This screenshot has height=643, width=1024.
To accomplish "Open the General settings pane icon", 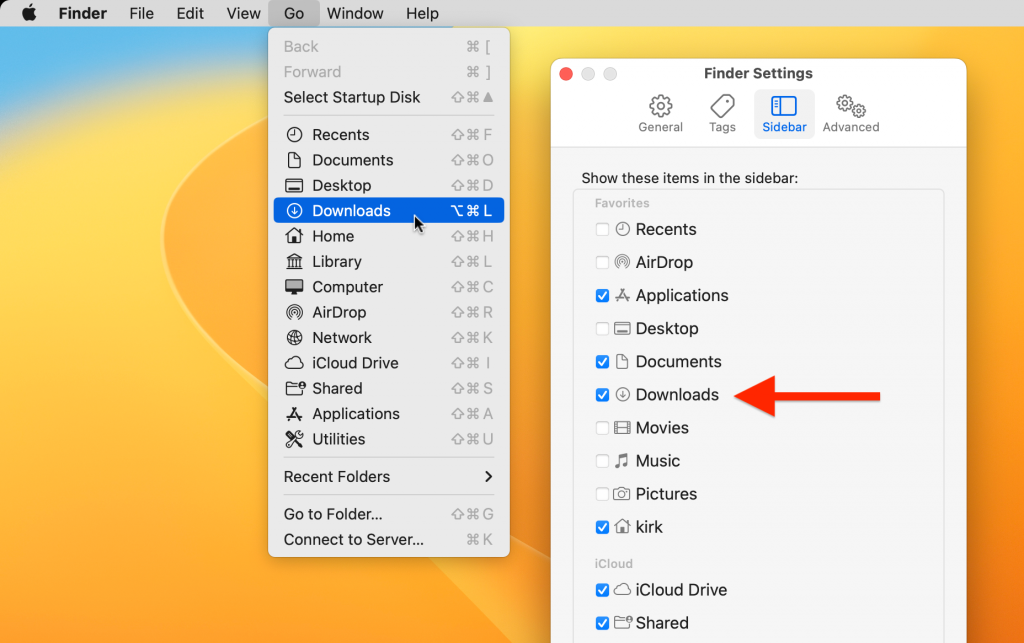I will (660, 106).
